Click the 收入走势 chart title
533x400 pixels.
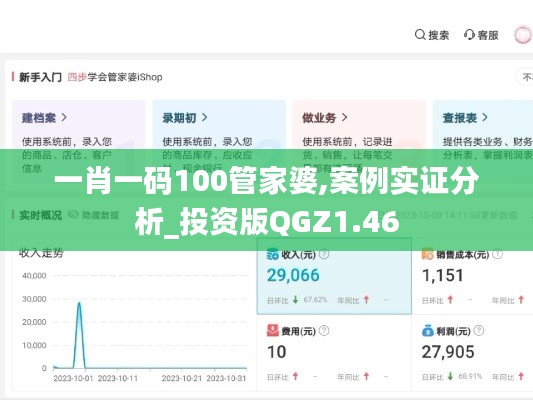pyautogui.click(x=41, y=253)
